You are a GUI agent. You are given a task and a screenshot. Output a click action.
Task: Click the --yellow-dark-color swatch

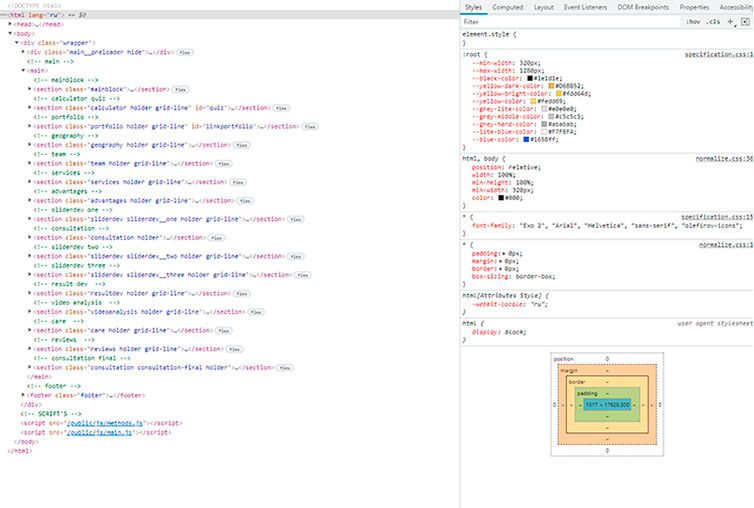551,86
